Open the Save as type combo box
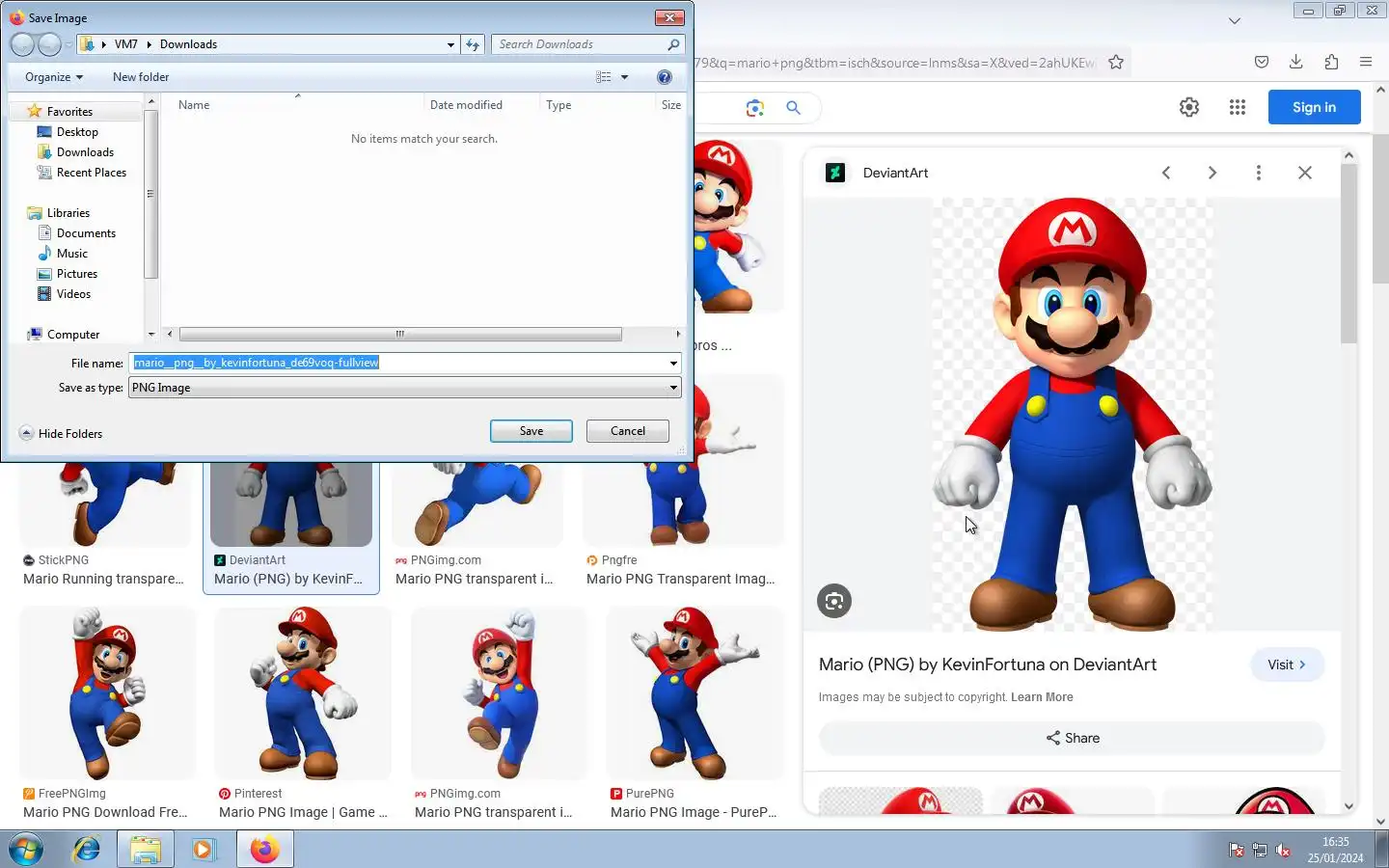The width and height of the screenshot is (1389, 868). [405, 388]
